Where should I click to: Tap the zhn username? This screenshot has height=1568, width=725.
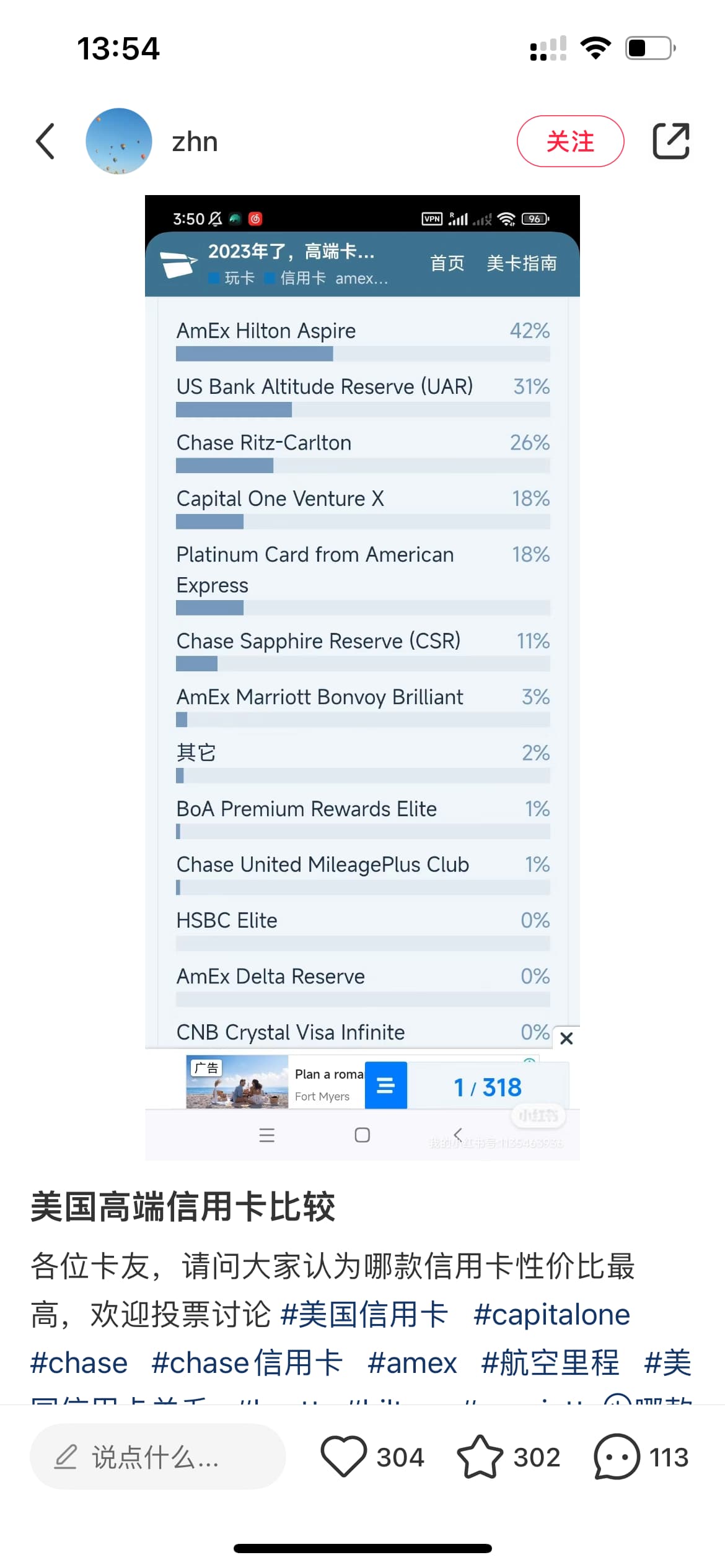pos(195,142)
